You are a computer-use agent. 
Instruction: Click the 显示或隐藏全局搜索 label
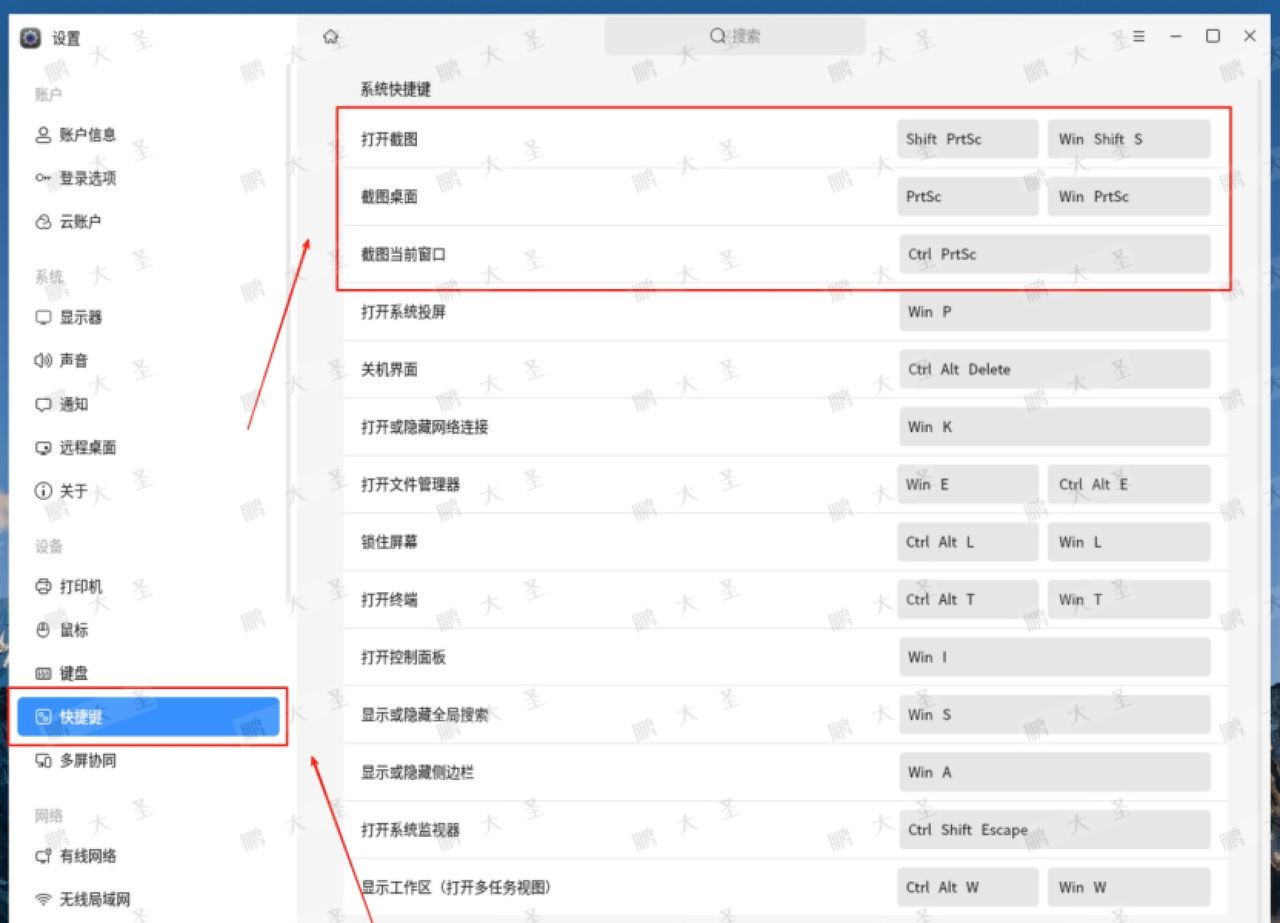coord(424,715)
